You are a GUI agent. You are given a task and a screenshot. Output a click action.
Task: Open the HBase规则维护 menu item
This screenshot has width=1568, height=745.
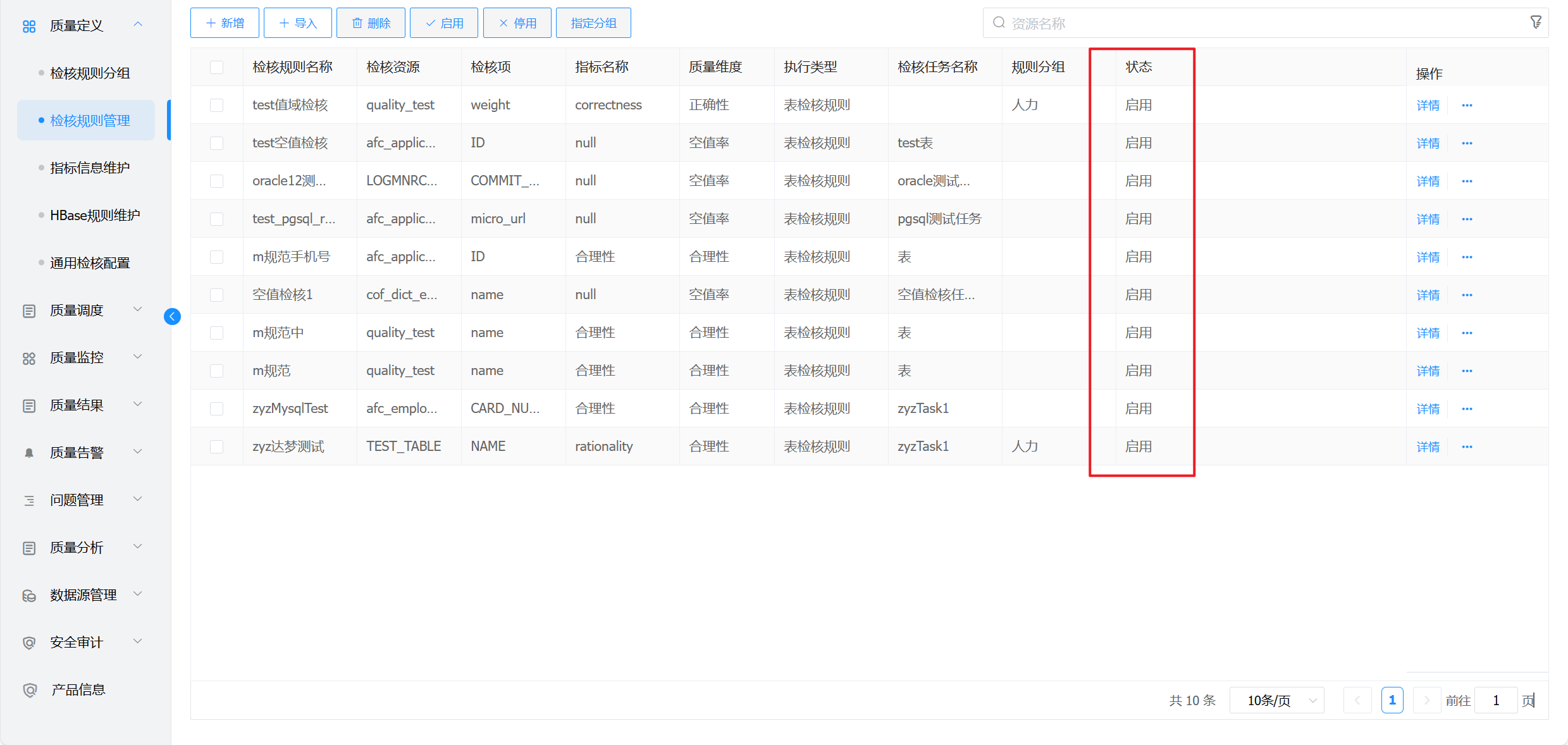(95, 216)
